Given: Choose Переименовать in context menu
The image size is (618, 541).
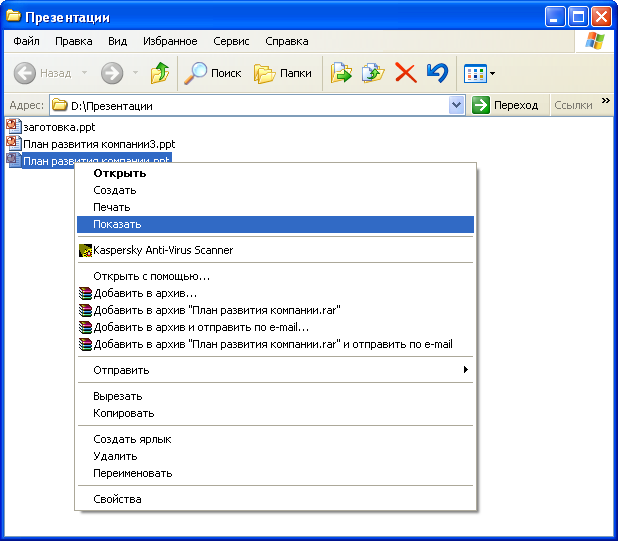Looking at the screenshot, I should click(275, 473).
